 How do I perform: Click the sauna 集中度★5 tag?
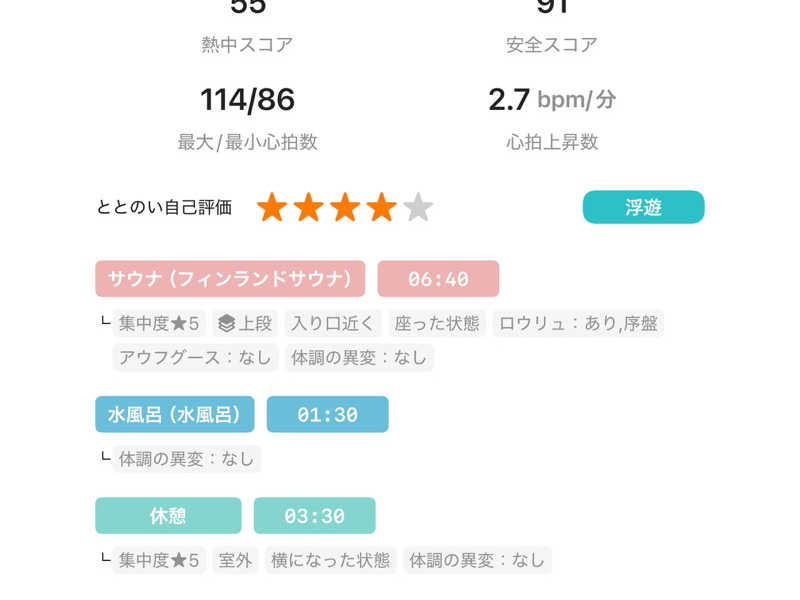pyautogui.click(x=159, y=323)
